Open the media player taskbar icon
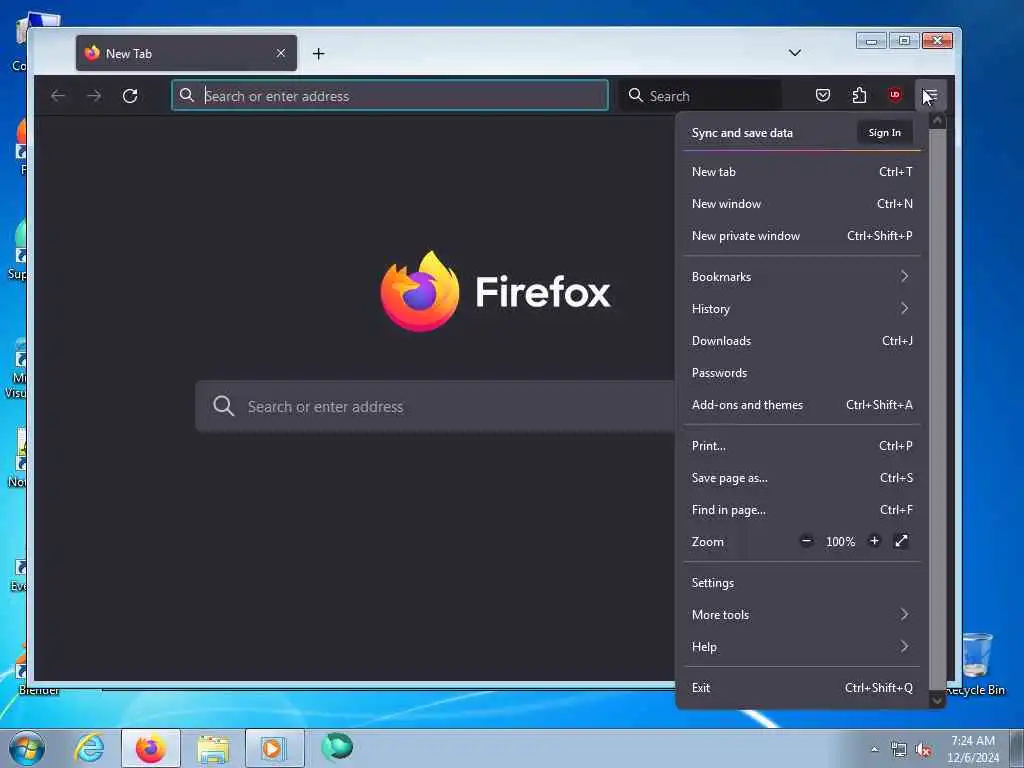 pyautogui.click(x=274, y=748)
